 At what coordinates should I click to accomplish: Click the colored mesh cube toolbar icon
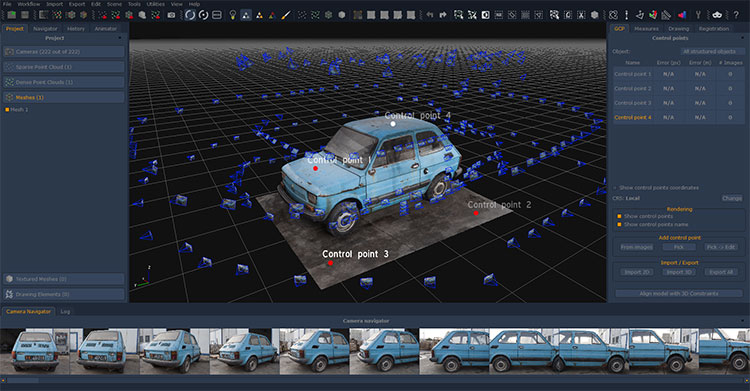pos(84,15)
